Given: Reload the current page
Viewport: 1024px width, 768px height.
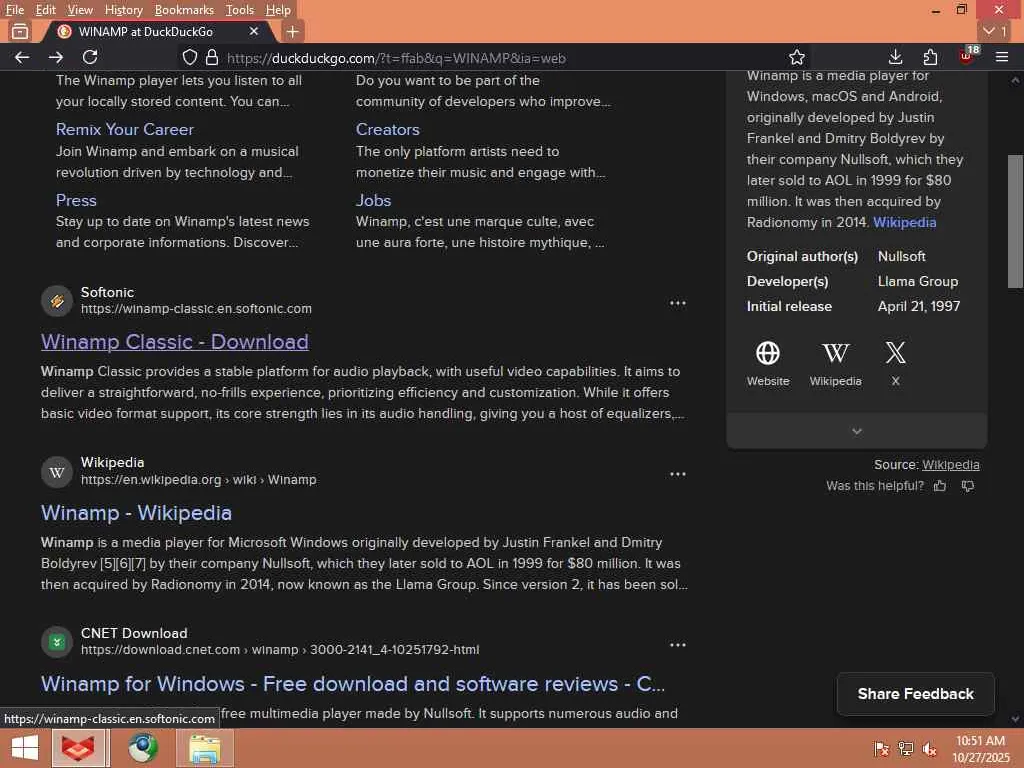Looking at the screenshot, I should point(90,57).
